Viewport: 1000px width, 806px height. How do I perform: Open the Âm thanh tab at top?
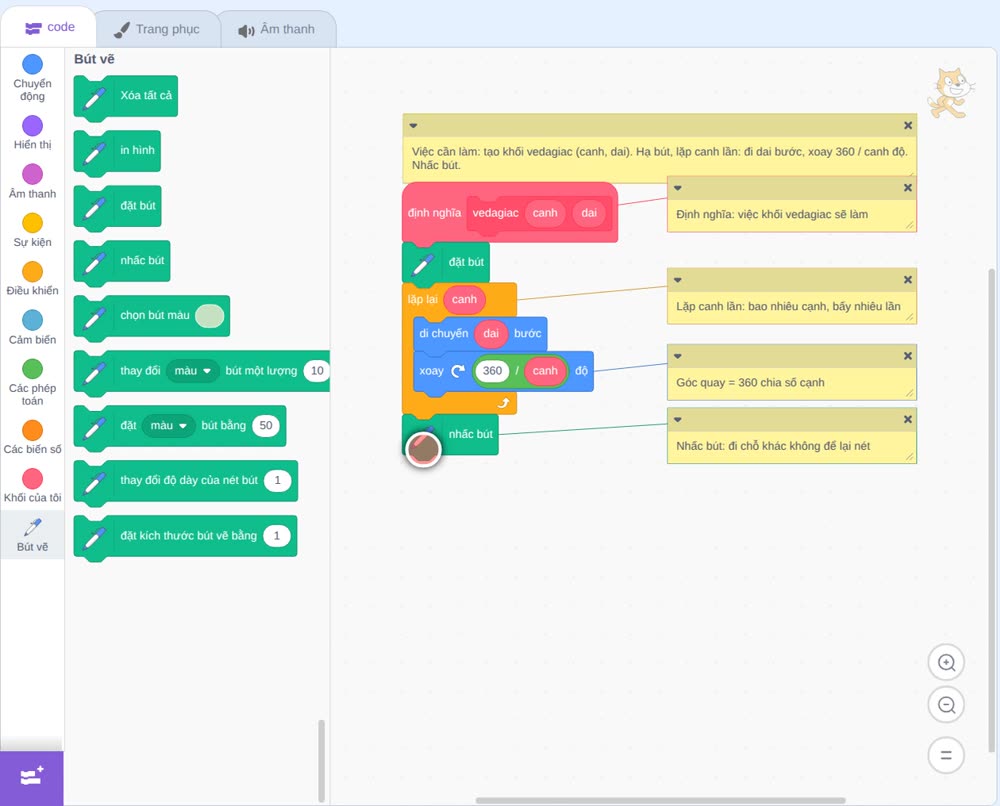tap(277, 29)
